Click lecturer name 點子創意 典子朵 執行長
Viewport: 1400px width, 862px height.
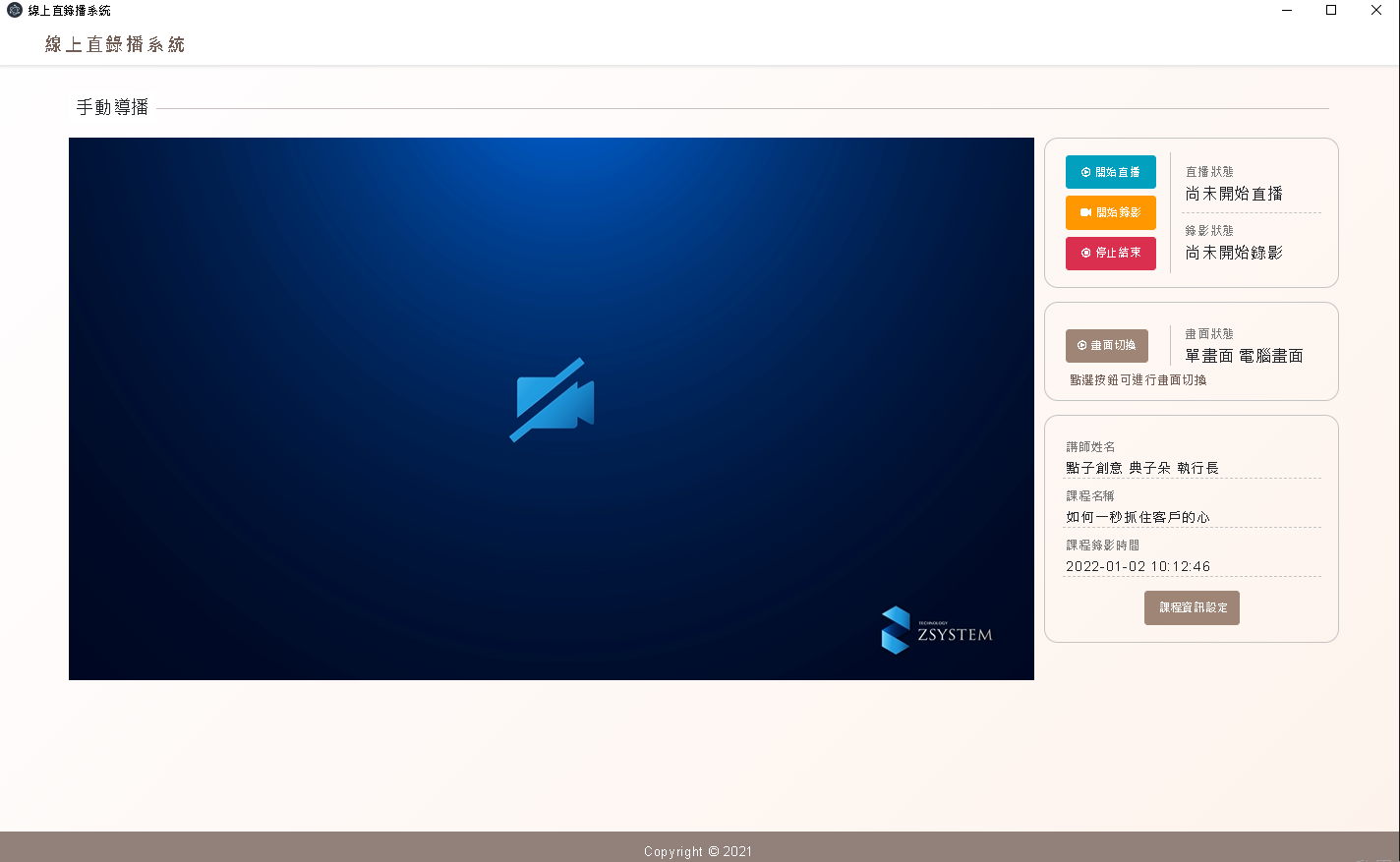click(x=1142, y=468)
